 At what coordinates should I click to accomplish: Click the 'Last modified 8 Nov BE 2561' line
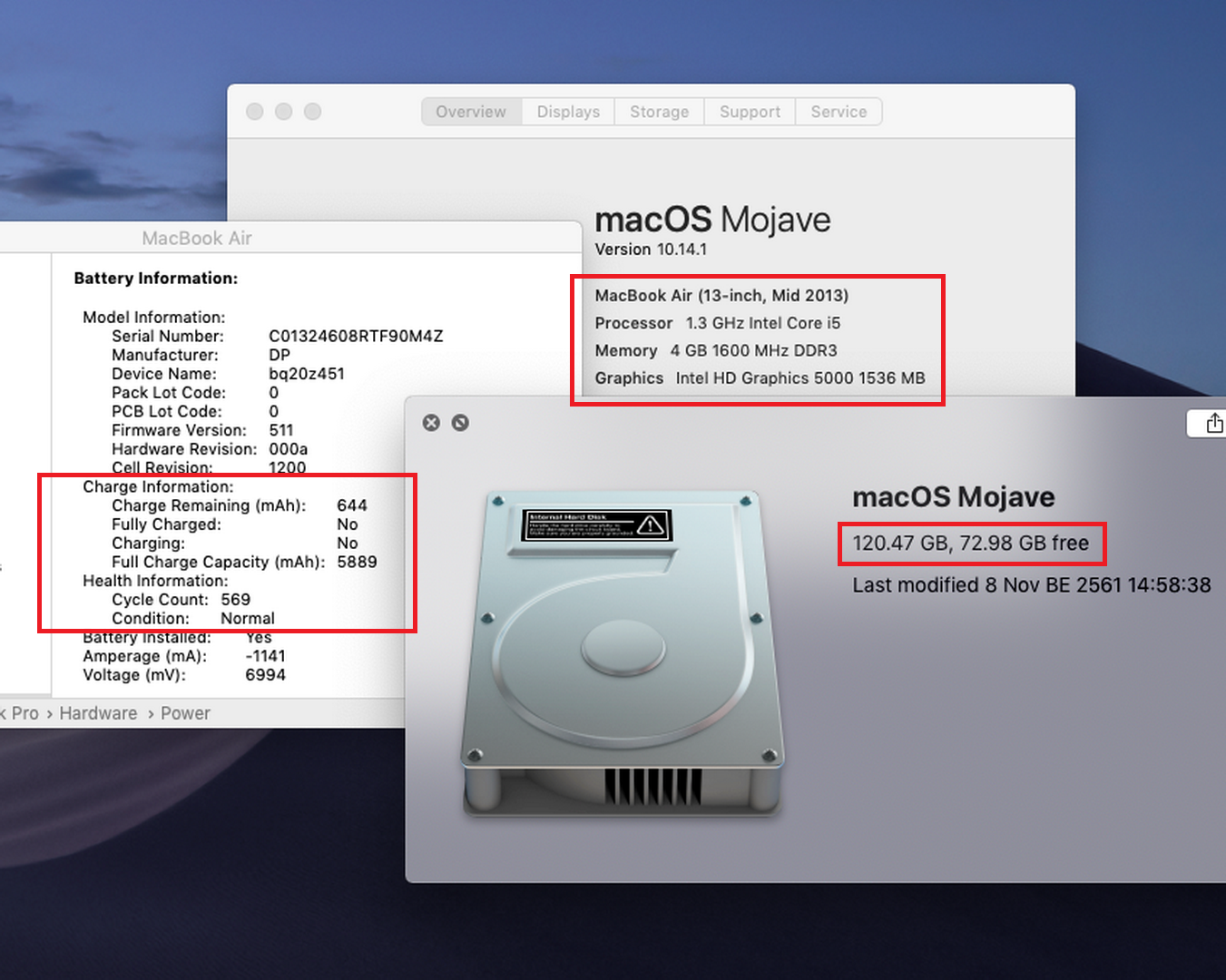click(x=1032, y=585)
